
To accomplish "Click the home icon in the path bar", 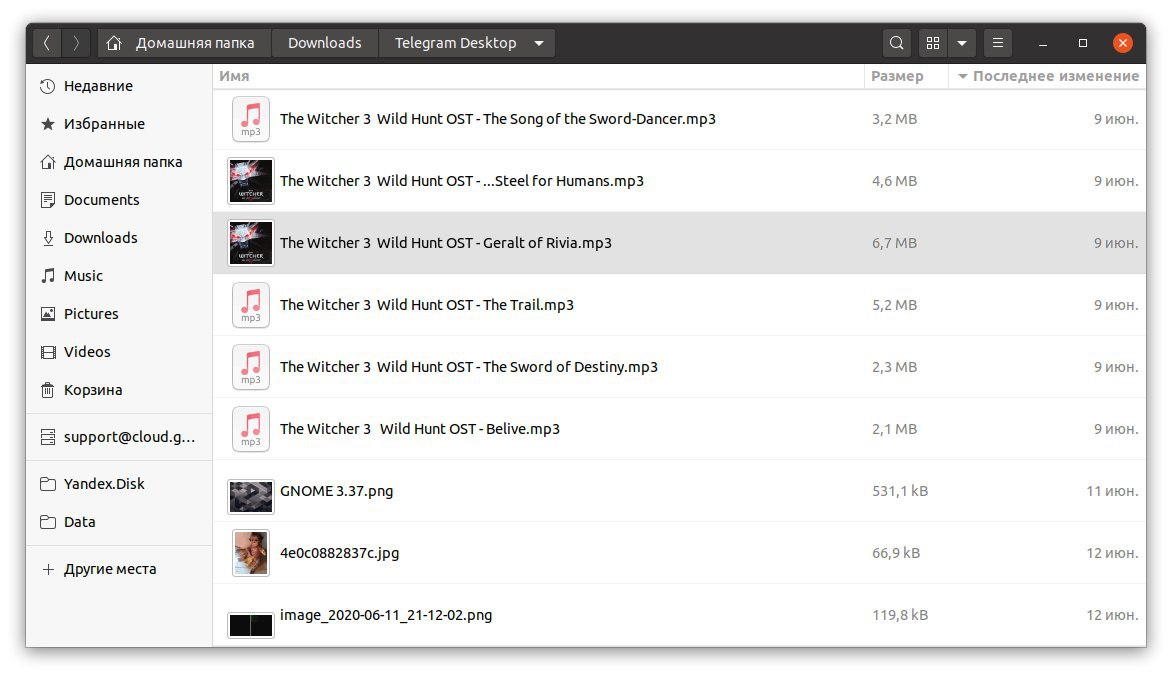I will [x=114, y=43].
